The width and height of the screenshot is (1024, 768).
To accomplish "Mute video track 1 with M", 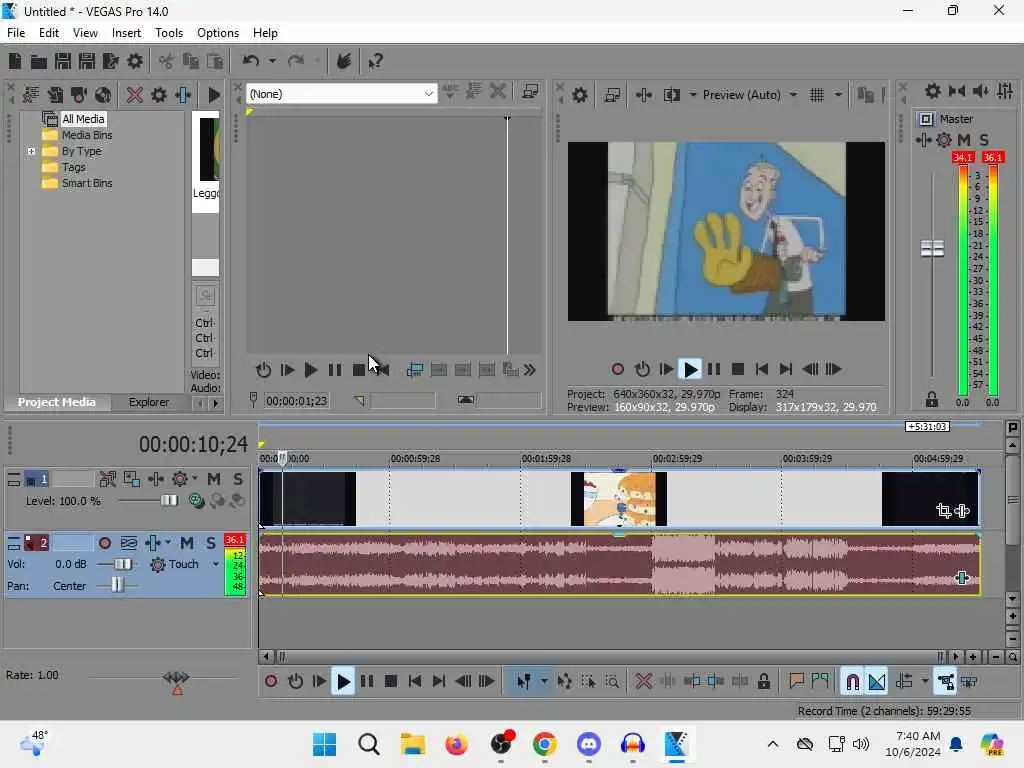I will click(214, 479).
